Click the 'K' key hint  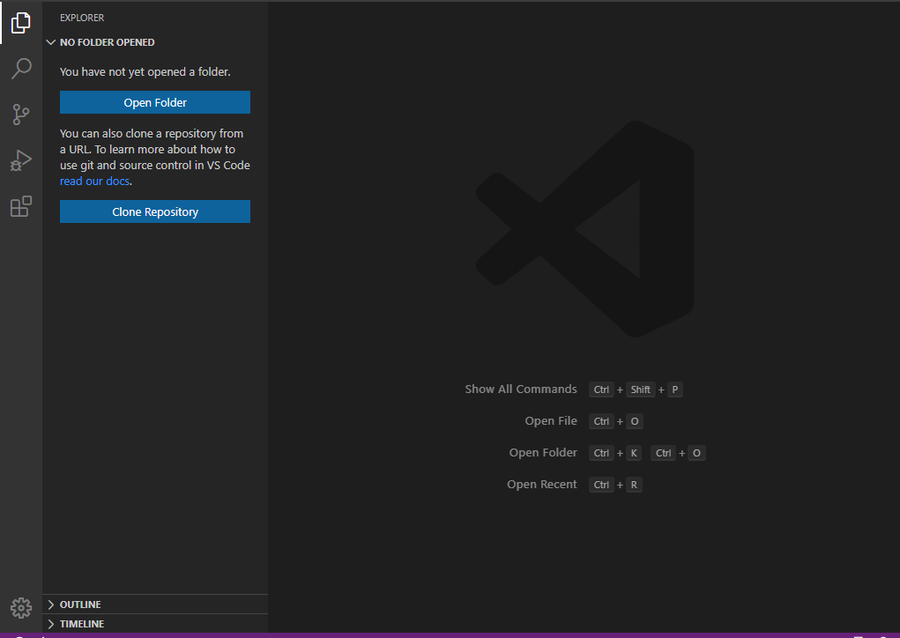point(634,453)
